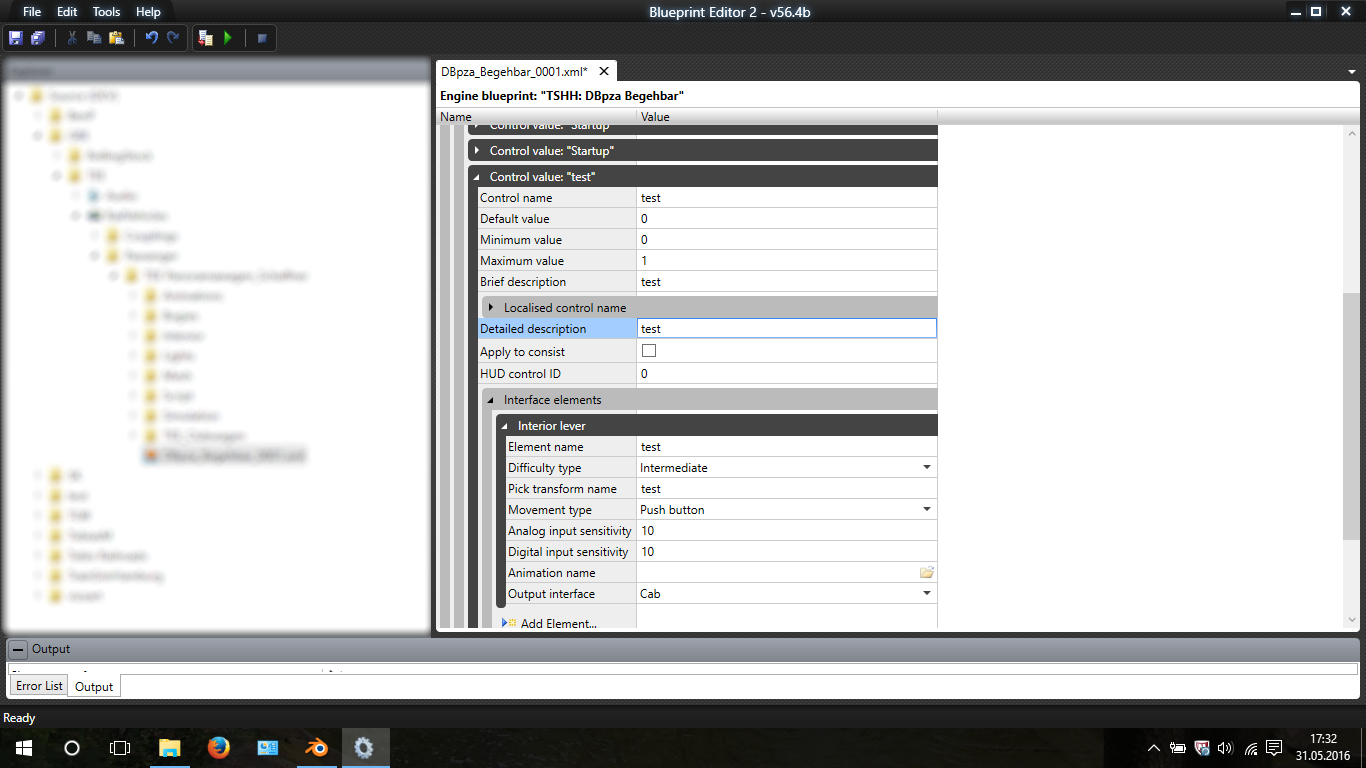1366x768 pixels.
Task: Open the Help menu
Action: tap(148, 12)
